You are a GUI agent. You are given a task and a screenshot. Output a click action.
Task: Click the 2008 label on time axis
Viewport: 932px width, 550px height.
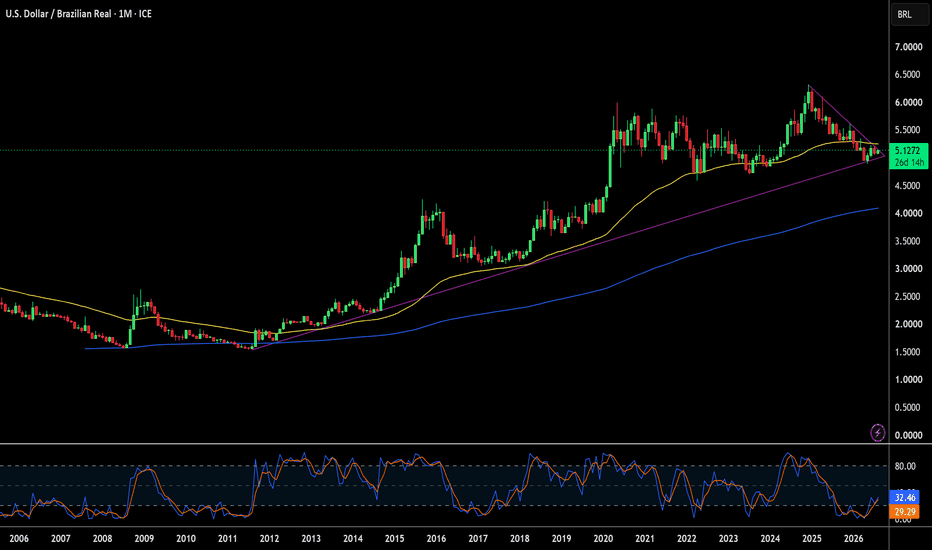click(x=102, y=539)
